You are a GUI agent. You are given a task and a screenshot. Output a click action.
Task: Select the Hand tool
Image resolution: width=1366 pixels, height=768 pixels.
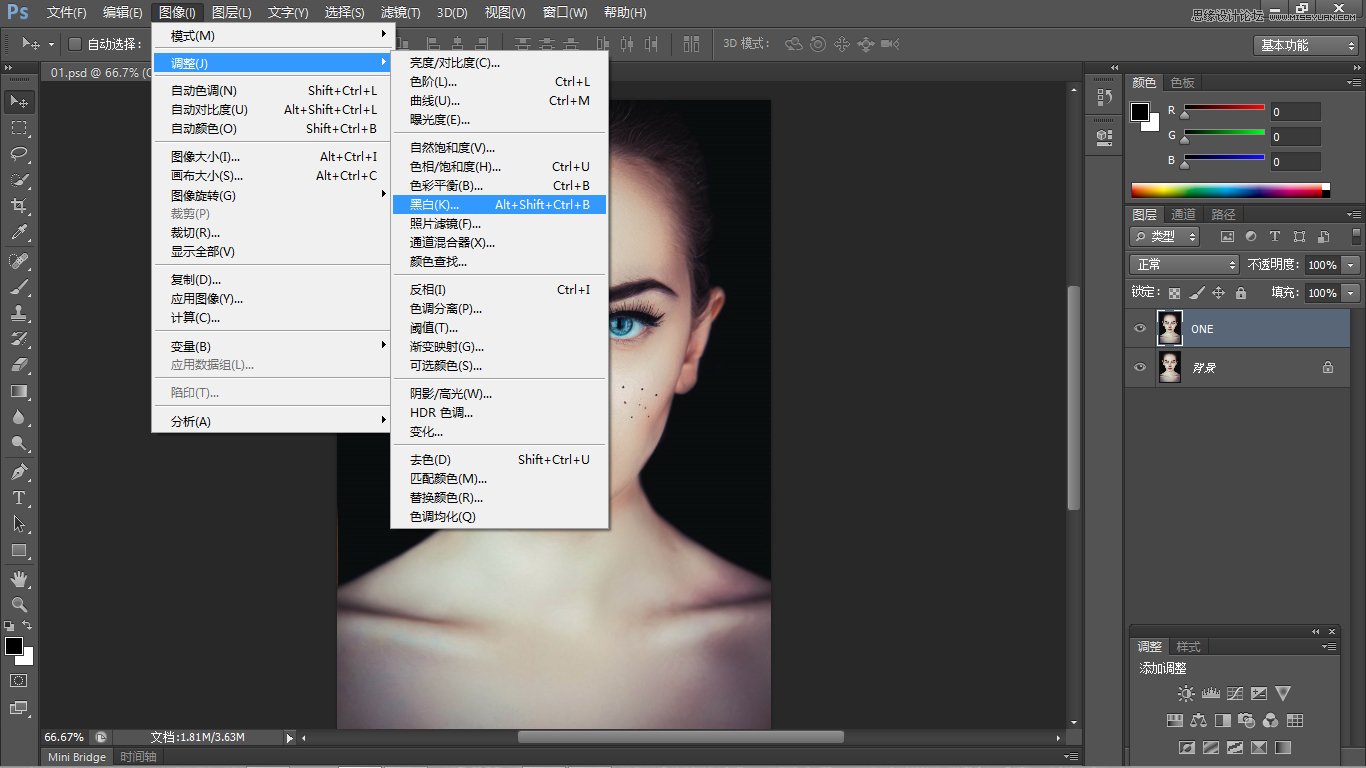[x=19, y=578]
